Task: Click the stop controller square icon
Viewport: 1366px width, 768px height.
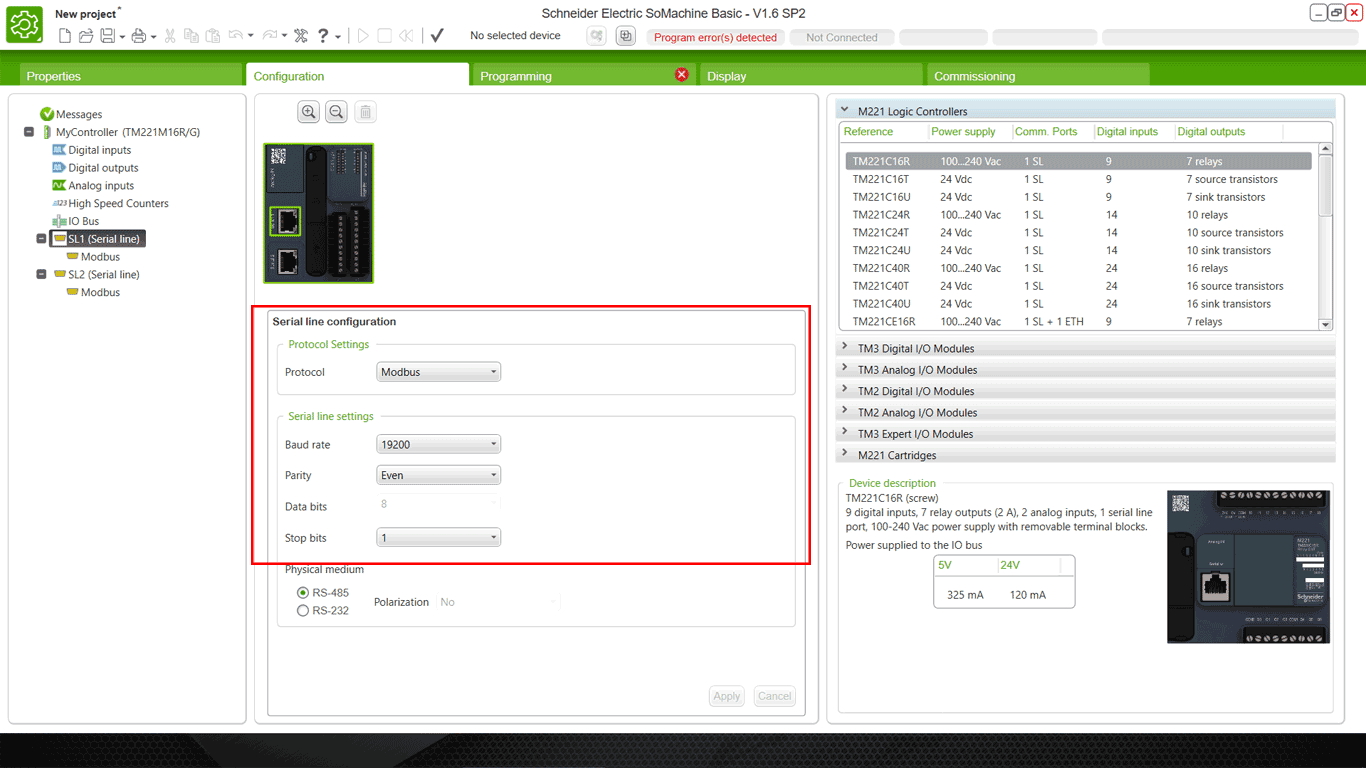Action: pos(385,36)
